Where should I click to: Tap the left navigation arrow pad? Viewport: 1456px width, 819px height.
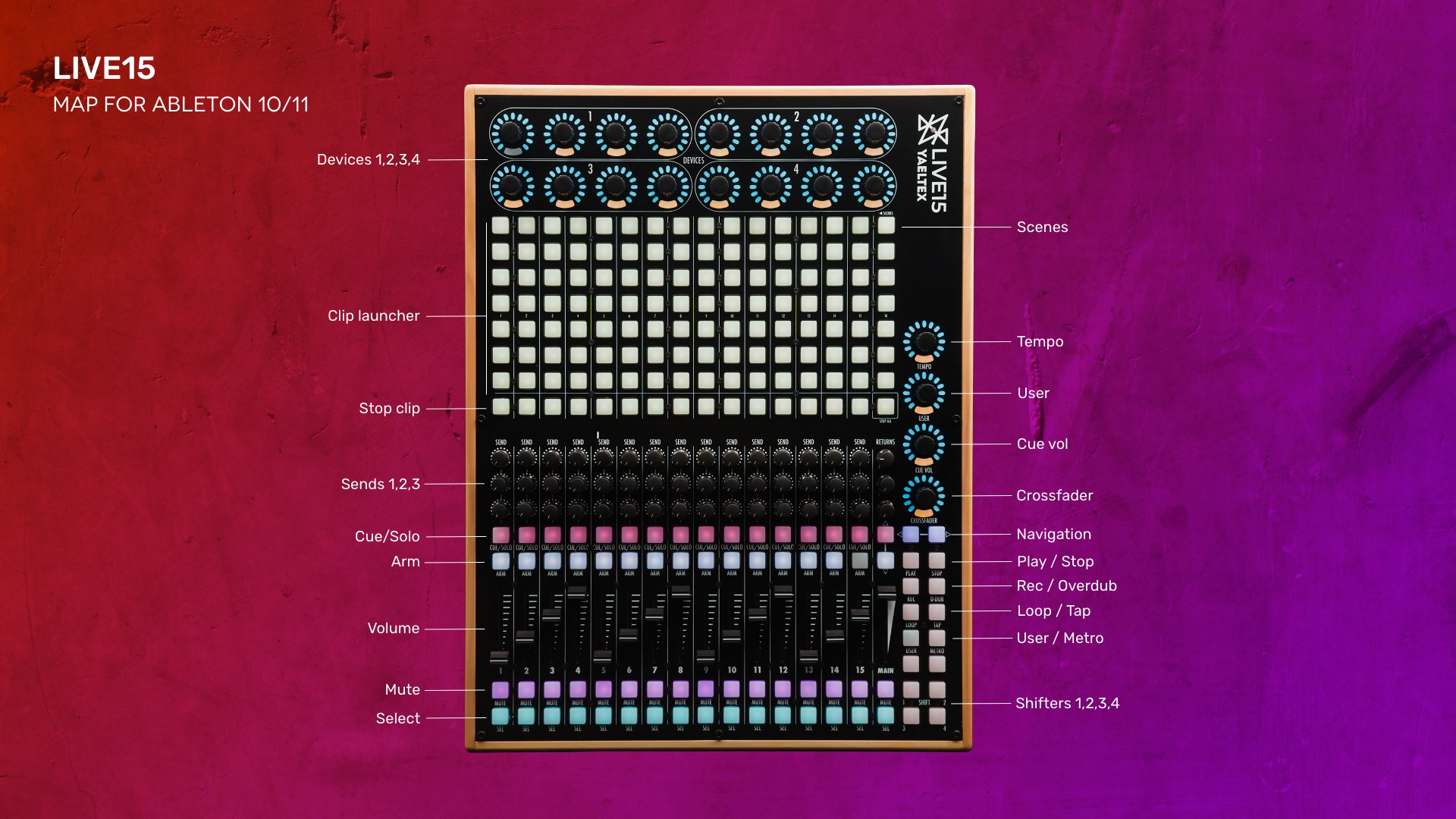pos(911,534)
